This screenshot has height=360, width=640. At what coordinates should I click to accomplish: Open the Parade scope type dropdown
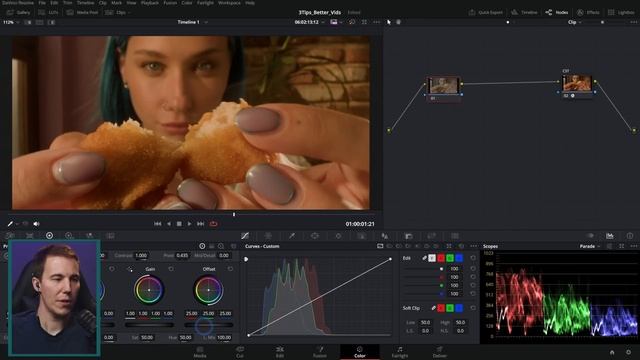pyautogui.click(x=590, y=247)
